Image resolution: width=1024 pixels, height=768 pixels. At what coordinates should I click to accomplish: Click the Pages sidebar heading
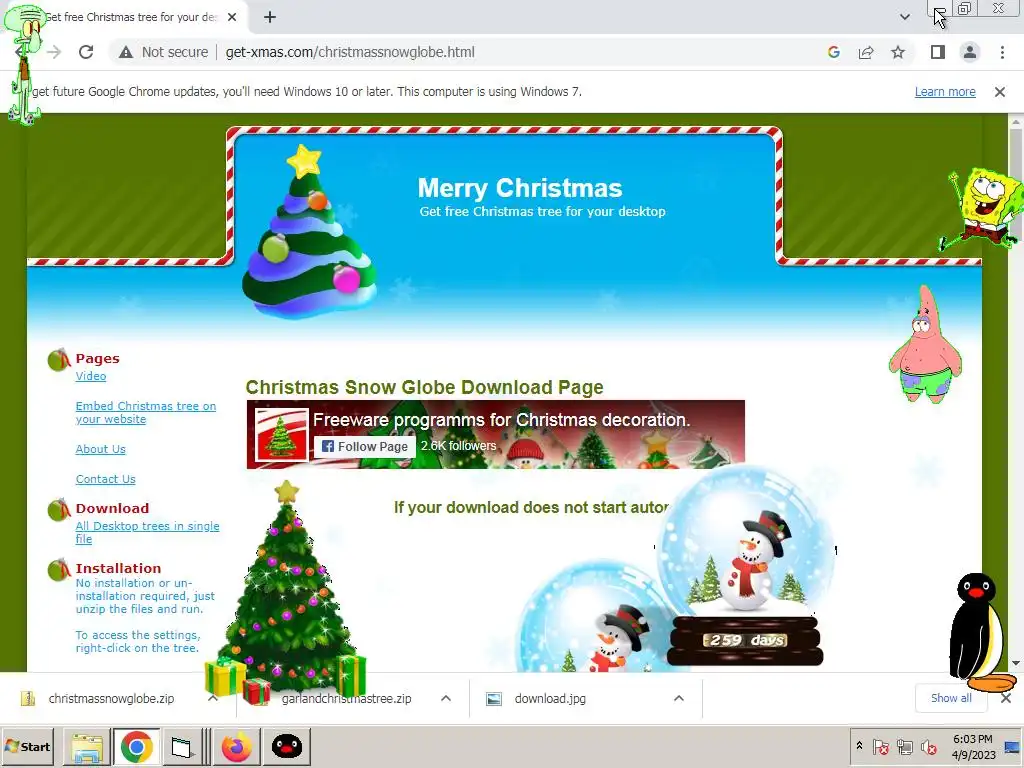pos(97,359)
